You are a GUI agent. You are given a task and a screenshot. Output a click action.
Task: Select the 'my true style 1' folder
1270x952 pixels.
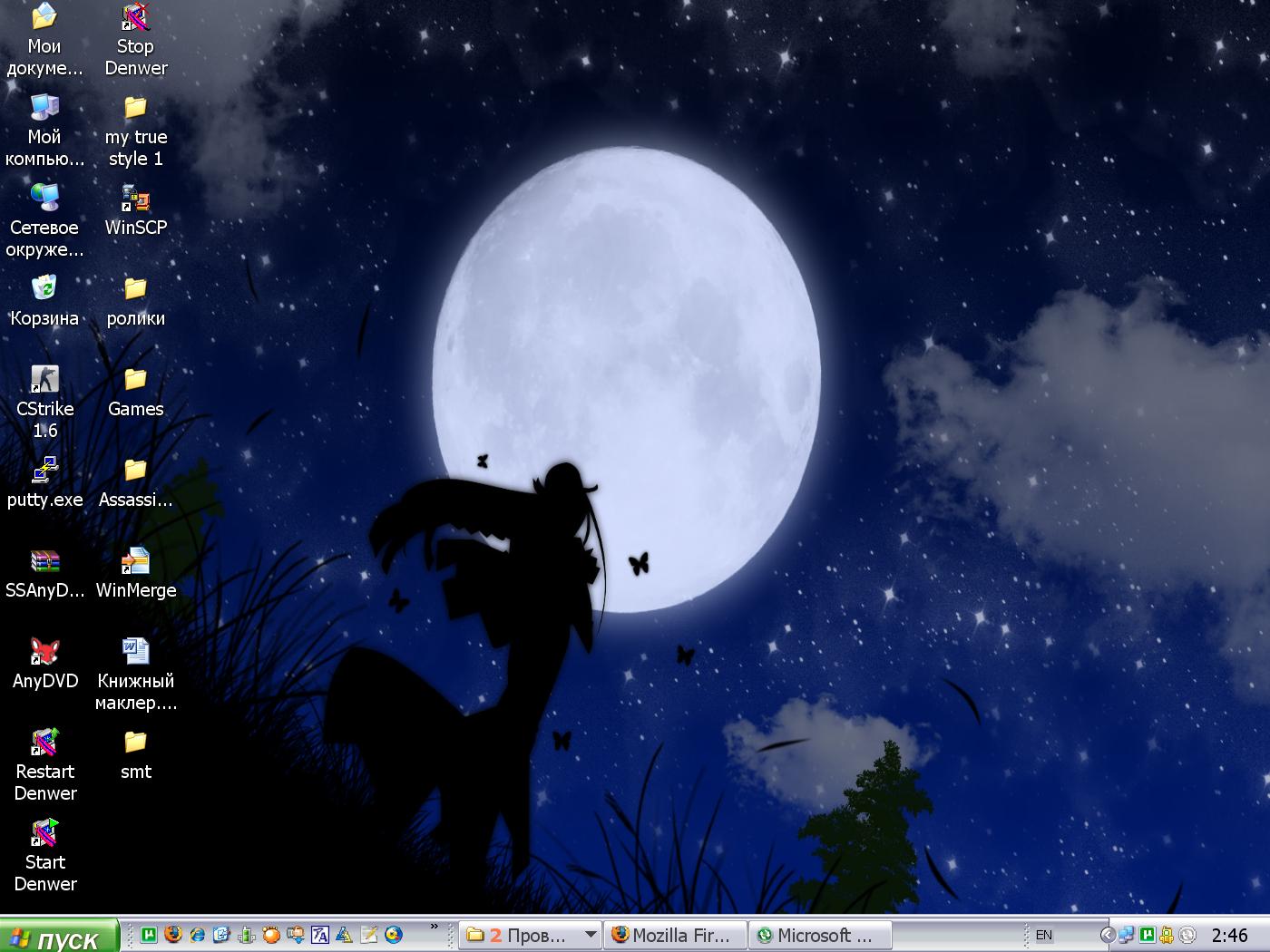click(x=136, y=131)
